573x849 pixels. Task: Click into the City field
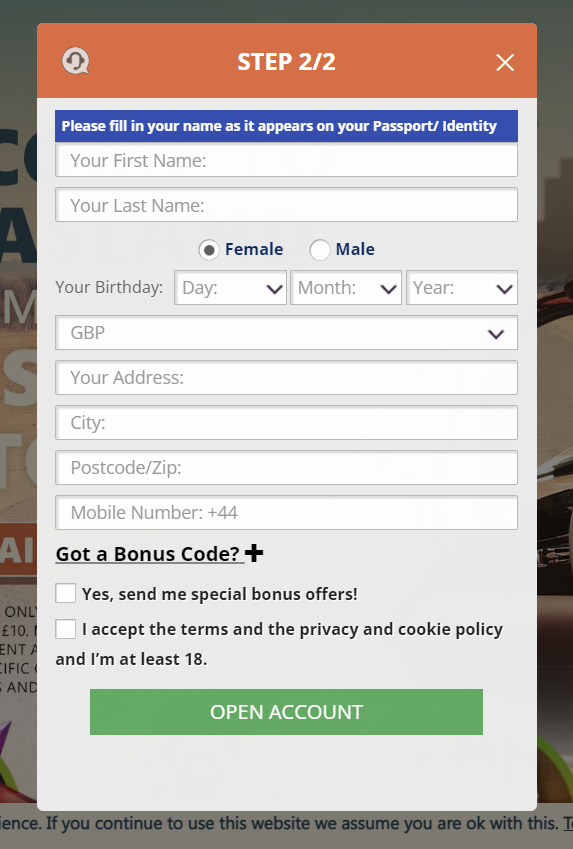286,422
